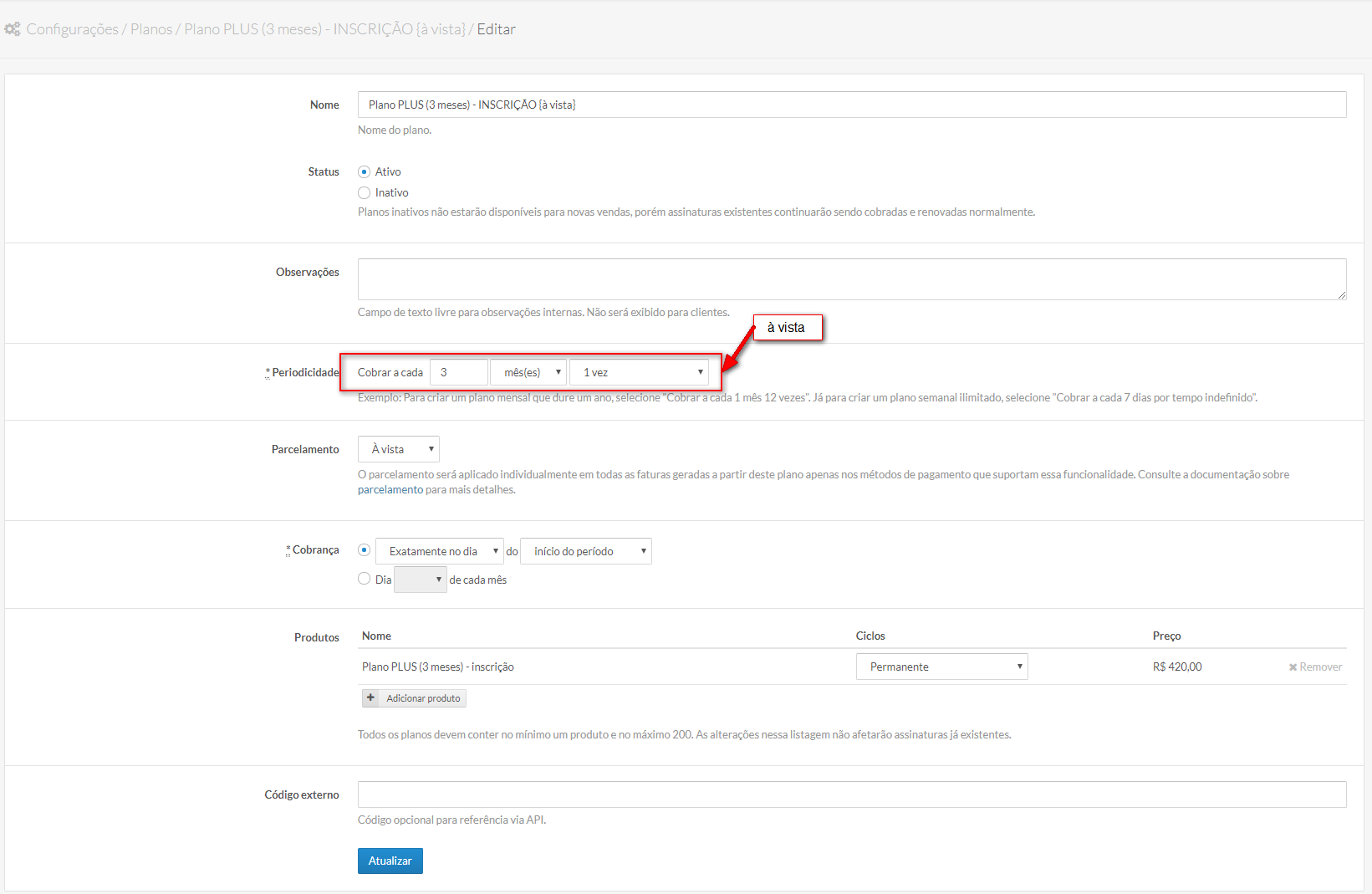The image size is (1372, 894).
Task: Select the 'Exatamente no dia' radio option
Action: tap(364, 550)
